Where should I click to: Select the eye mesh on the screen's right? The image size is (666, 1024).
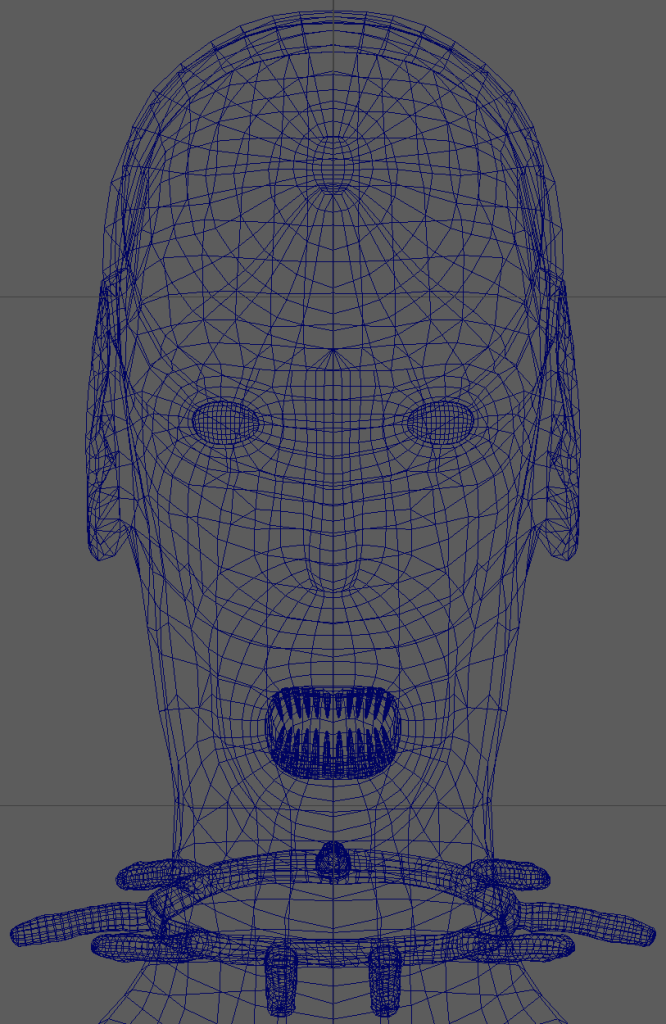coord(439,422)
